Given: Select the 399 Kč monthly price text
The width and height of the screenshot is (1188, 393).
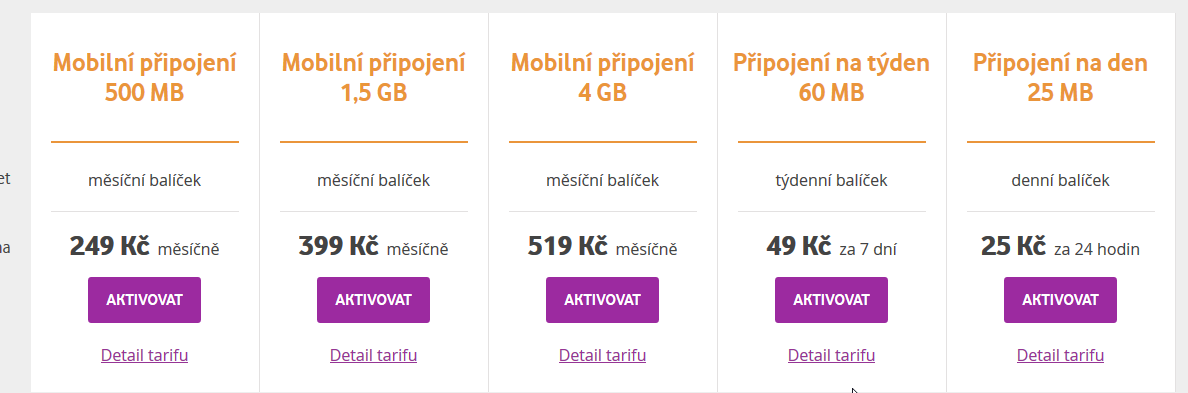Looking at the screenshot, I should [x=374, y=247].
